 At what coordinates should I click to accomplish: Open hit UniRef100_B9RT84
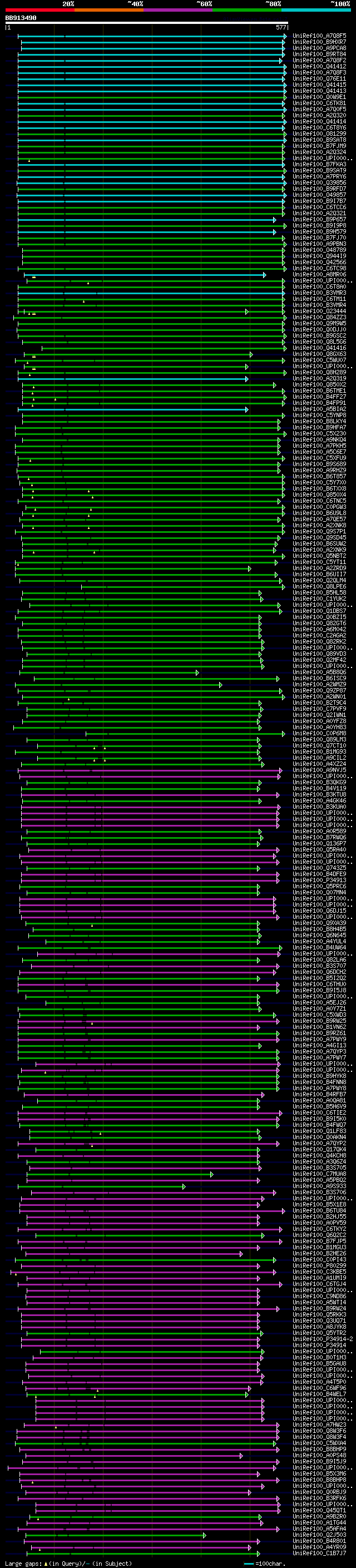click(319, 54)
